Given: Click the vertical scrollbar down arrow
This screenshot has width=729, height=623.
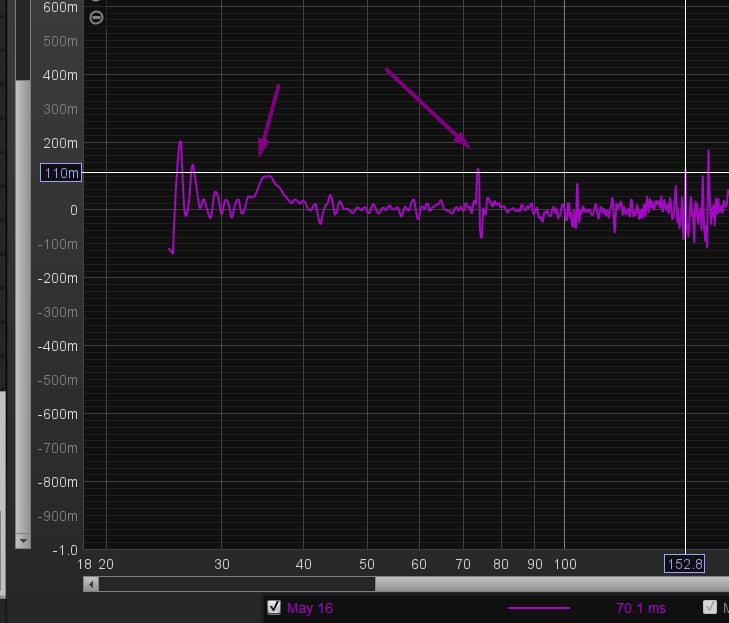Looking at the screenshot, I should (x=23, y=541).
